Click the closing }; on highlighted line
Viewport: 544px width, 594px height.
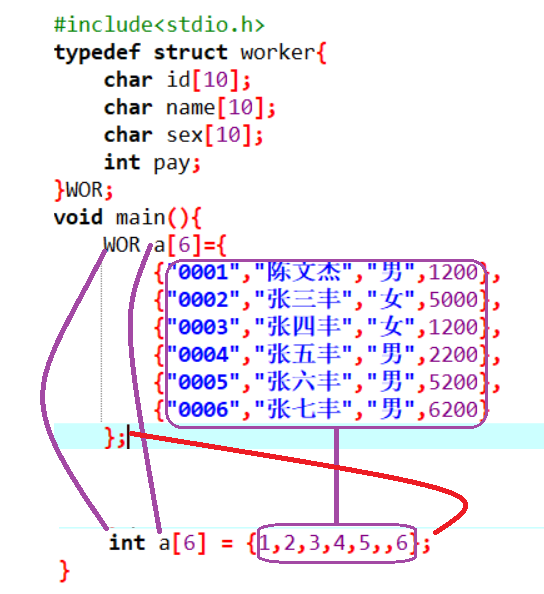[x=114, y=438]
